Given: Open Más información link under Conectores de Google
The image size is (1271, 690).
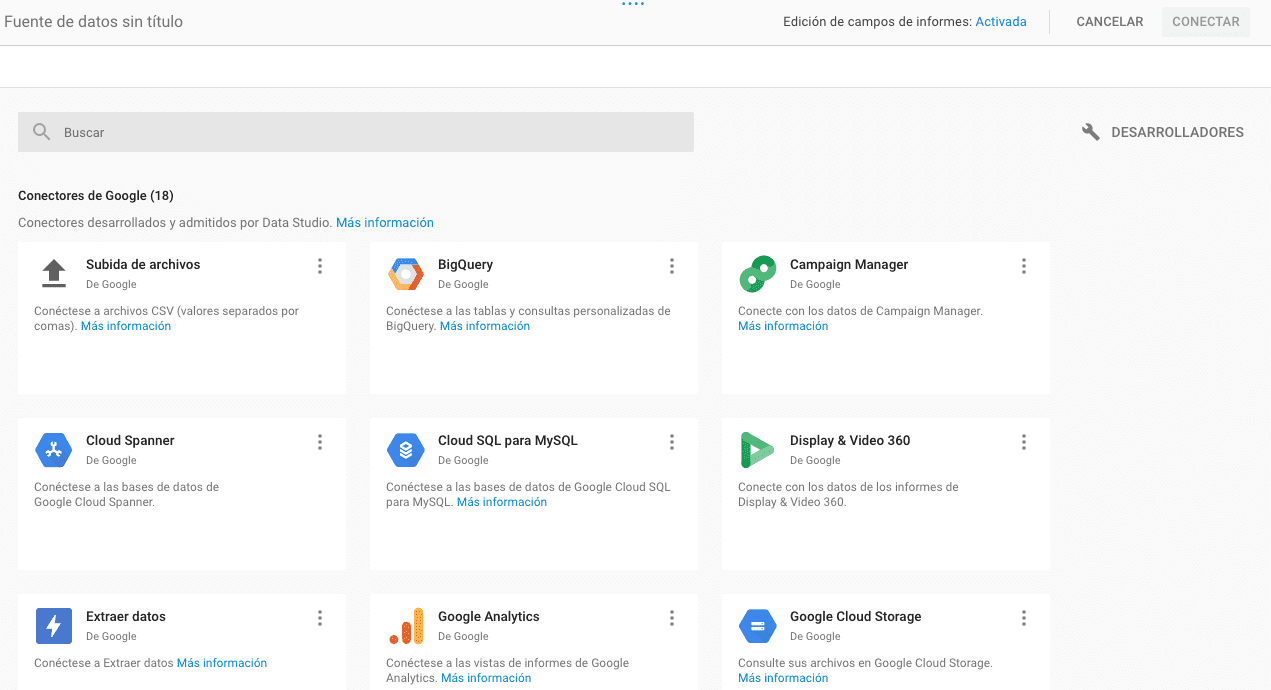Looking at the screenshot, I should click(385, 223).
